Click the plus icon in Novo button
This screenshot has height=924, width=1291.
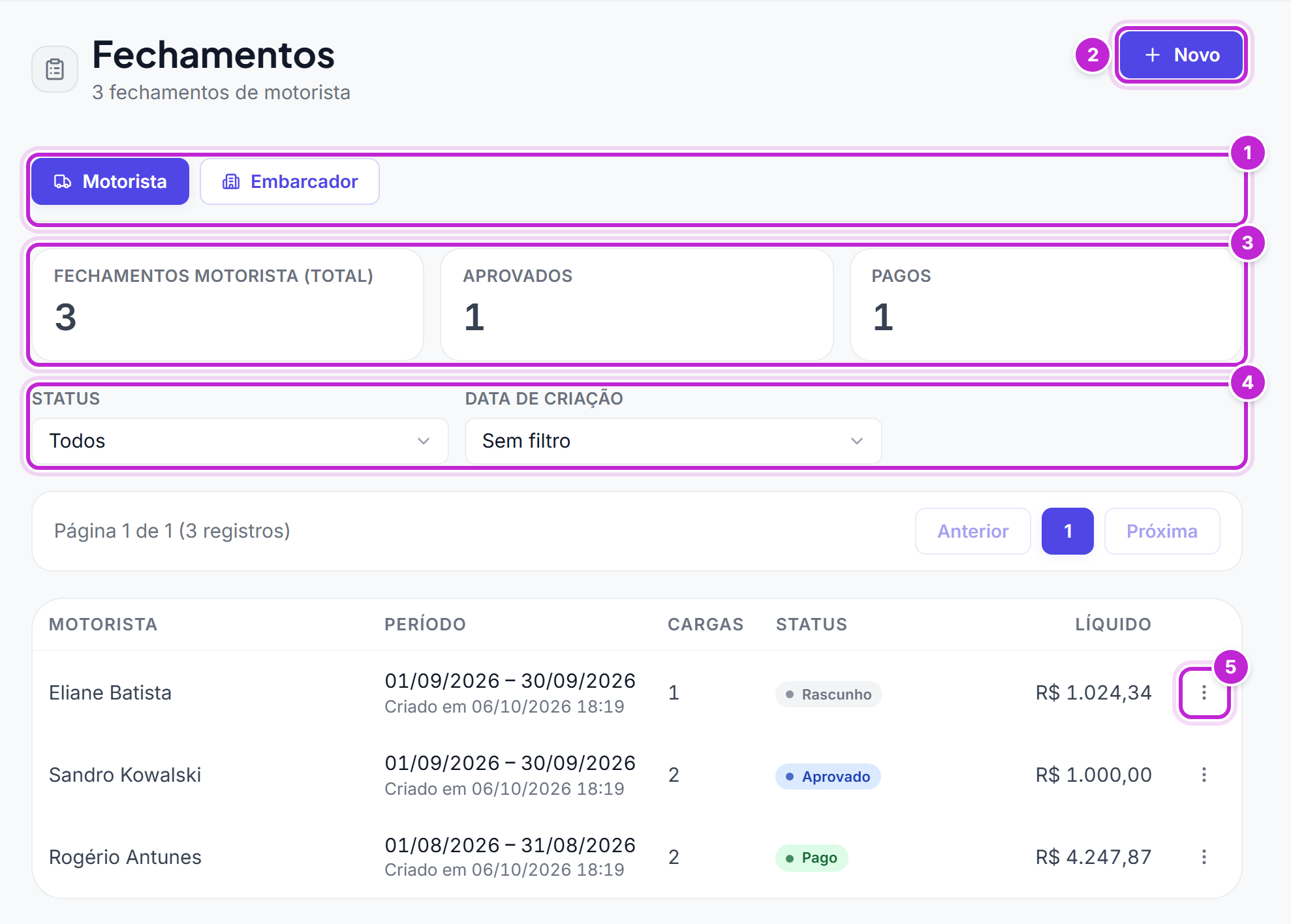[x=1153, y=55]
